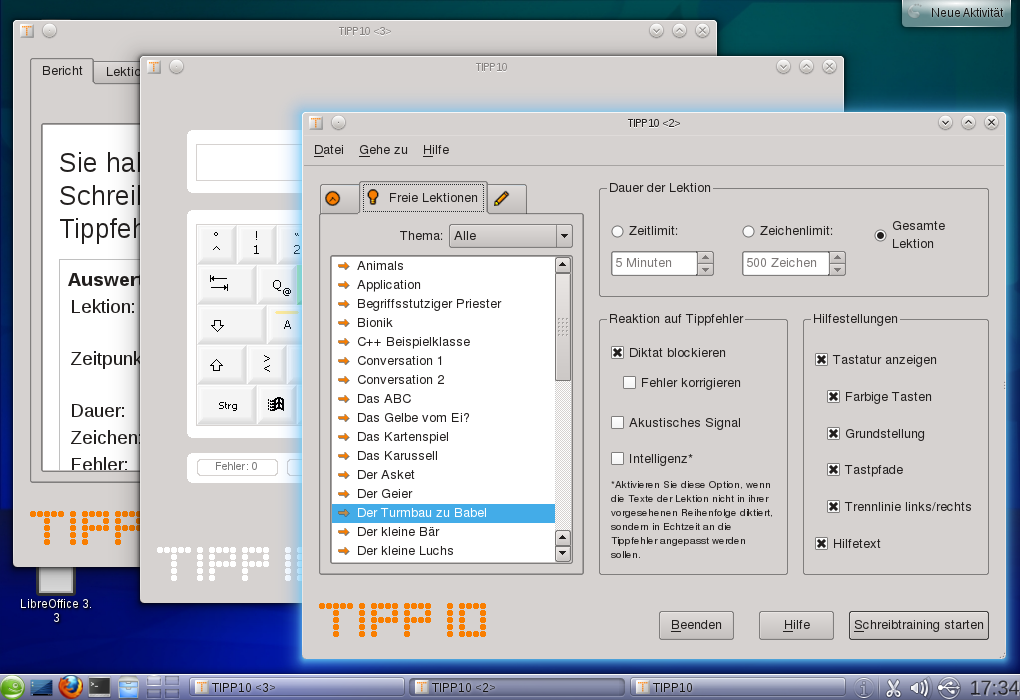Pick the Conversation 1 lesson
Viewport: 1020px width, 700px height.
click(x=443, y=360)
